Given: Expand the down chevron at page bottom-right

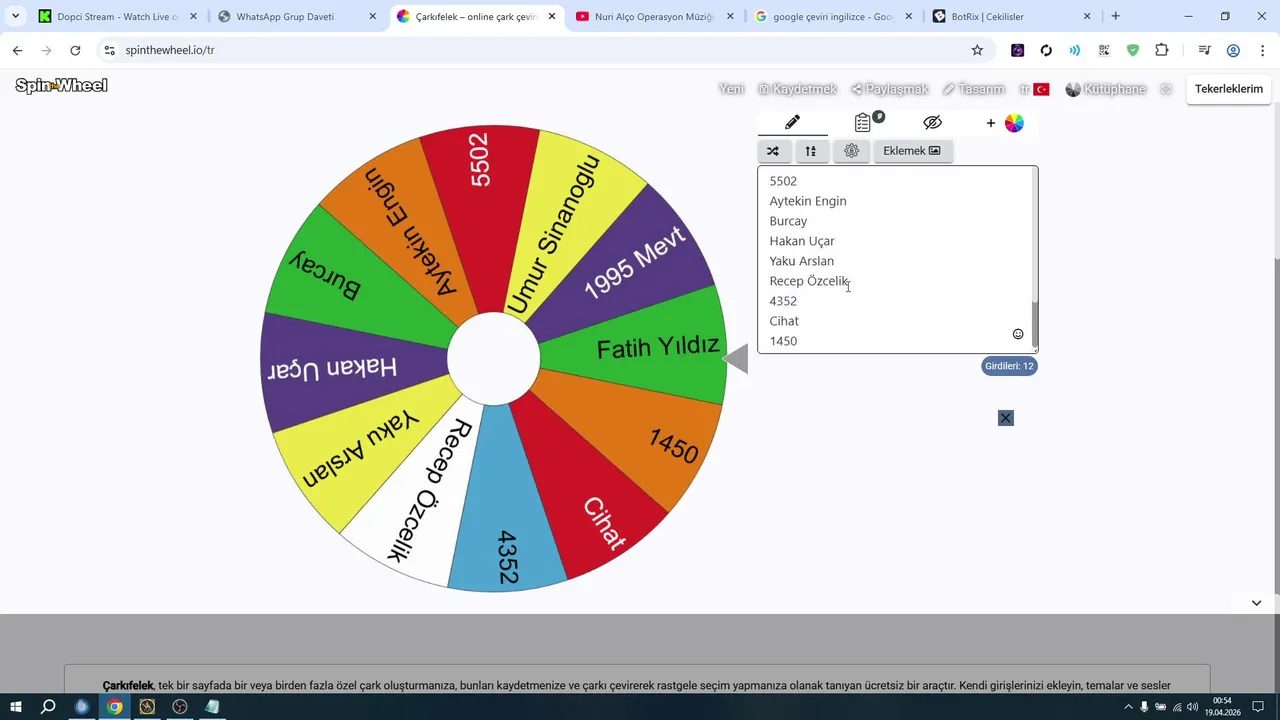Looking at the screenshot, I should pyautogui.click(x=1257, y=603).
